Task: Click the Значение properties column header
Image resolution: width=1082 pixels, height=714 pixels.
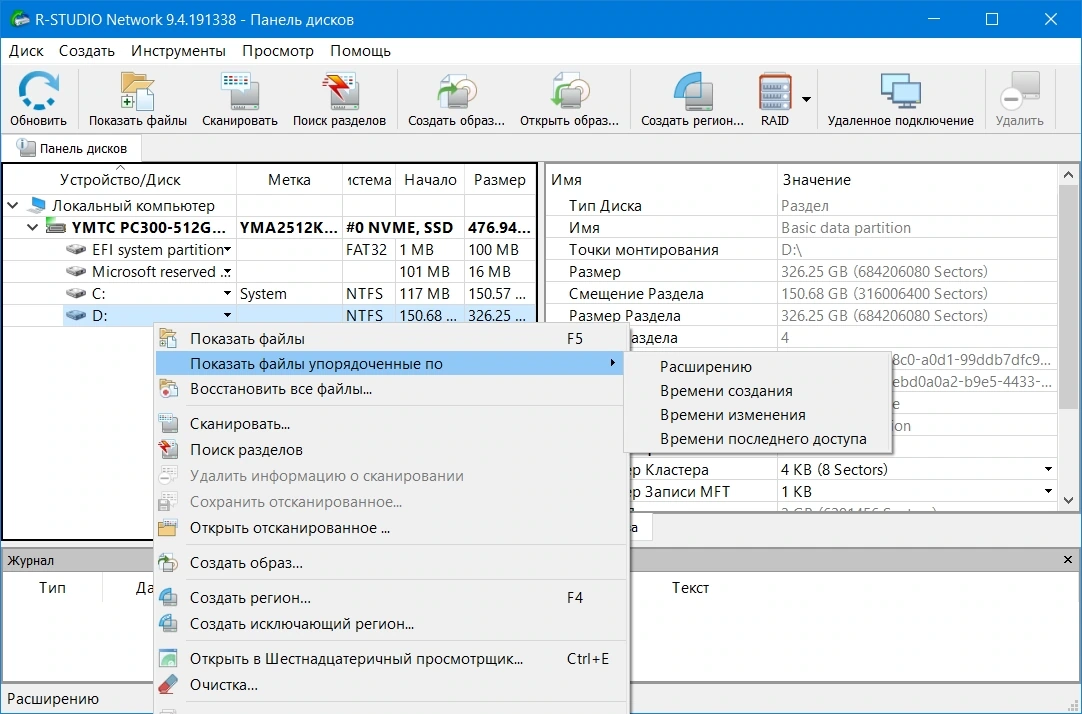Action: (x=917, y=180)
